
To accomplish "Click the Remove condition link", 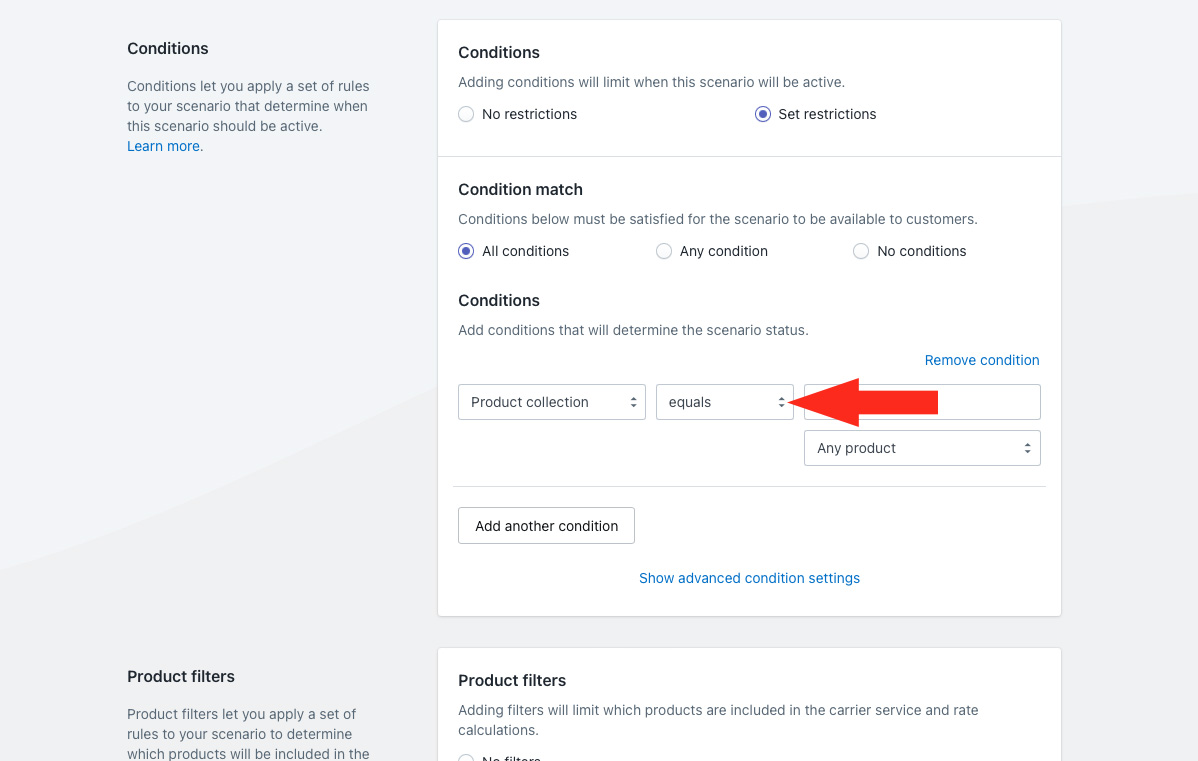I will tap(981, 360).
